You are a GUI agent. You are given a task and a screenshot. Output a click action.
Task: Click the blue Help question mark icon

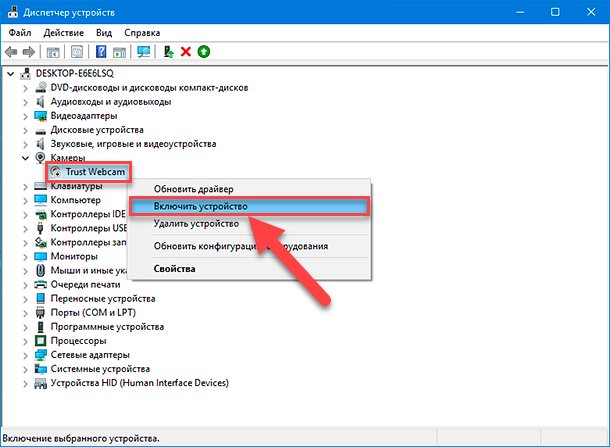point(101,52)
